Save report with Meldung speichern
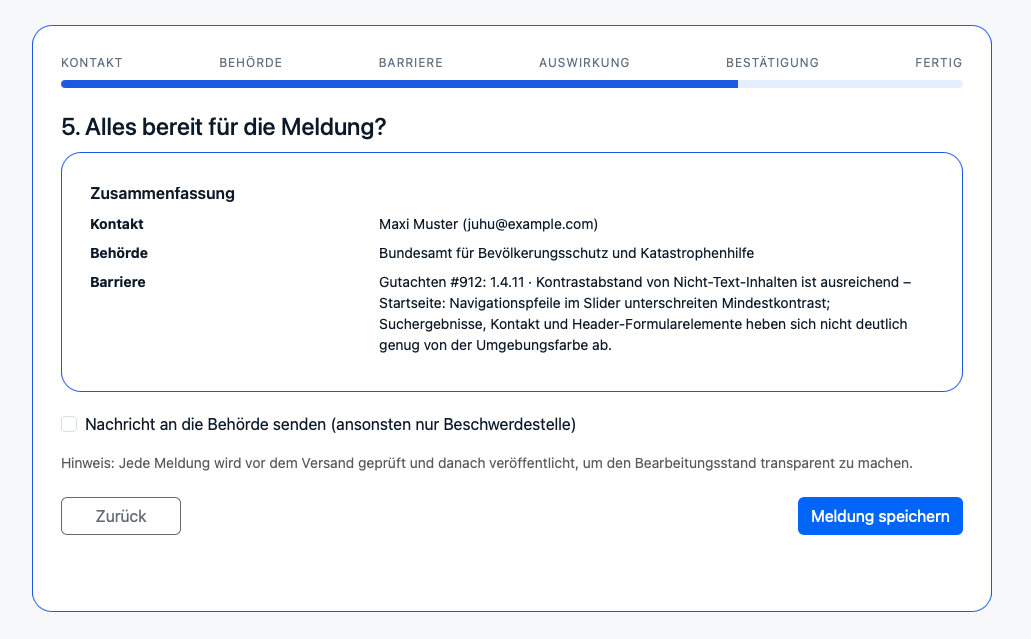Screen dimensions: 1031x639 pyautogui.click(x=880, y=516)
